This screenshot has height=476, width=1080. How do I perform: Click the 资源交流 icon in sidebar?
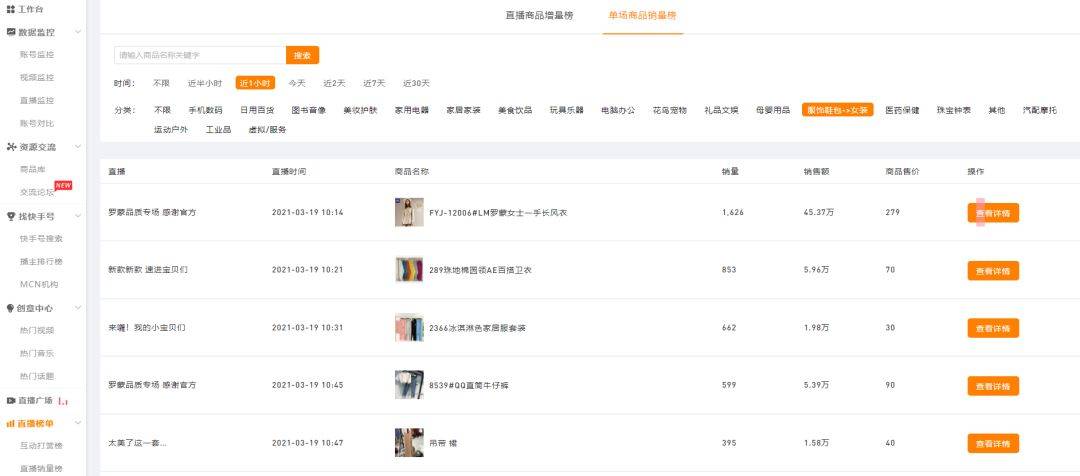11,147
